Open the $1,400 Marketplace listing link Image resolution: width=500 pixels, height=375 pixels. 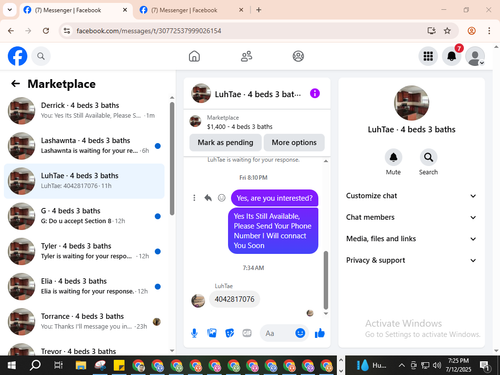(257, 122)
